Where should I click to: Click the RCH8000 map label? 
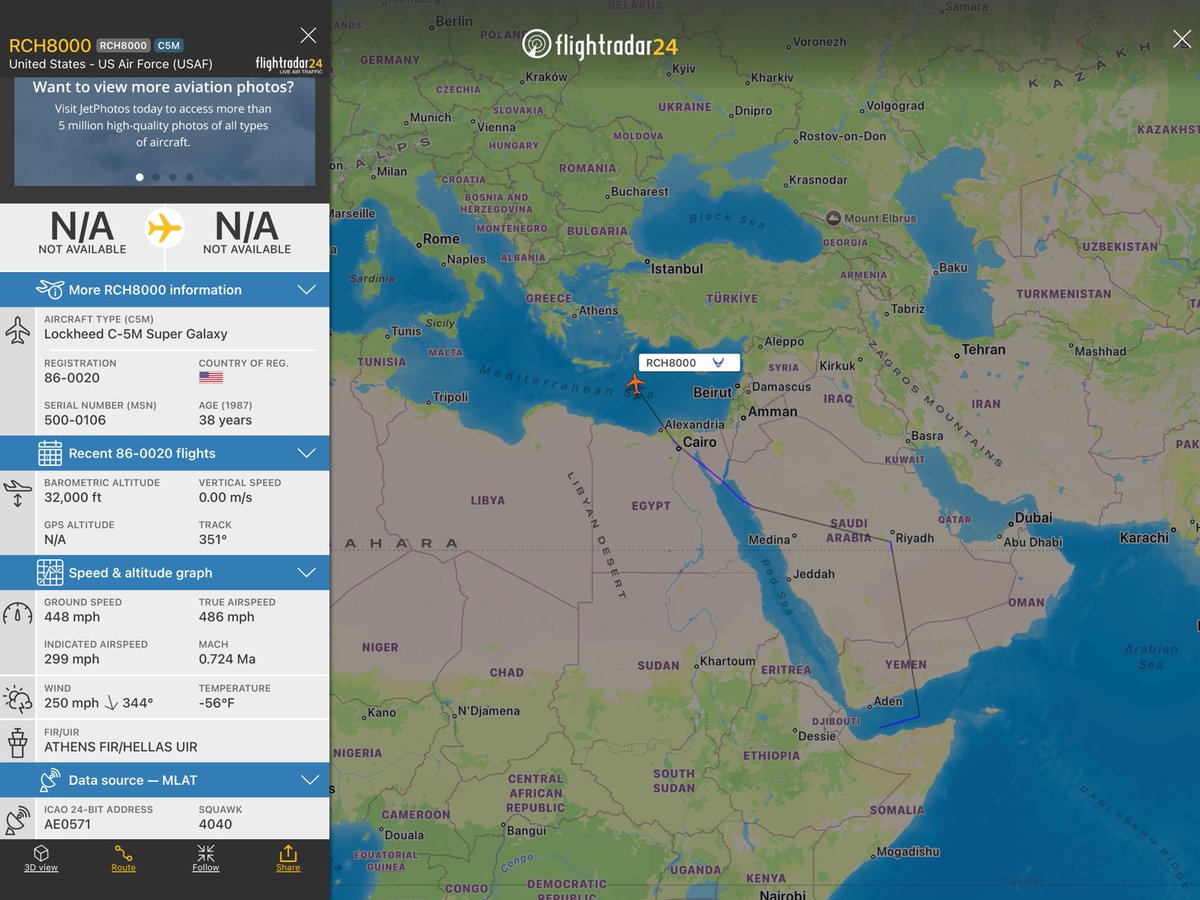[x=689, y=363]
